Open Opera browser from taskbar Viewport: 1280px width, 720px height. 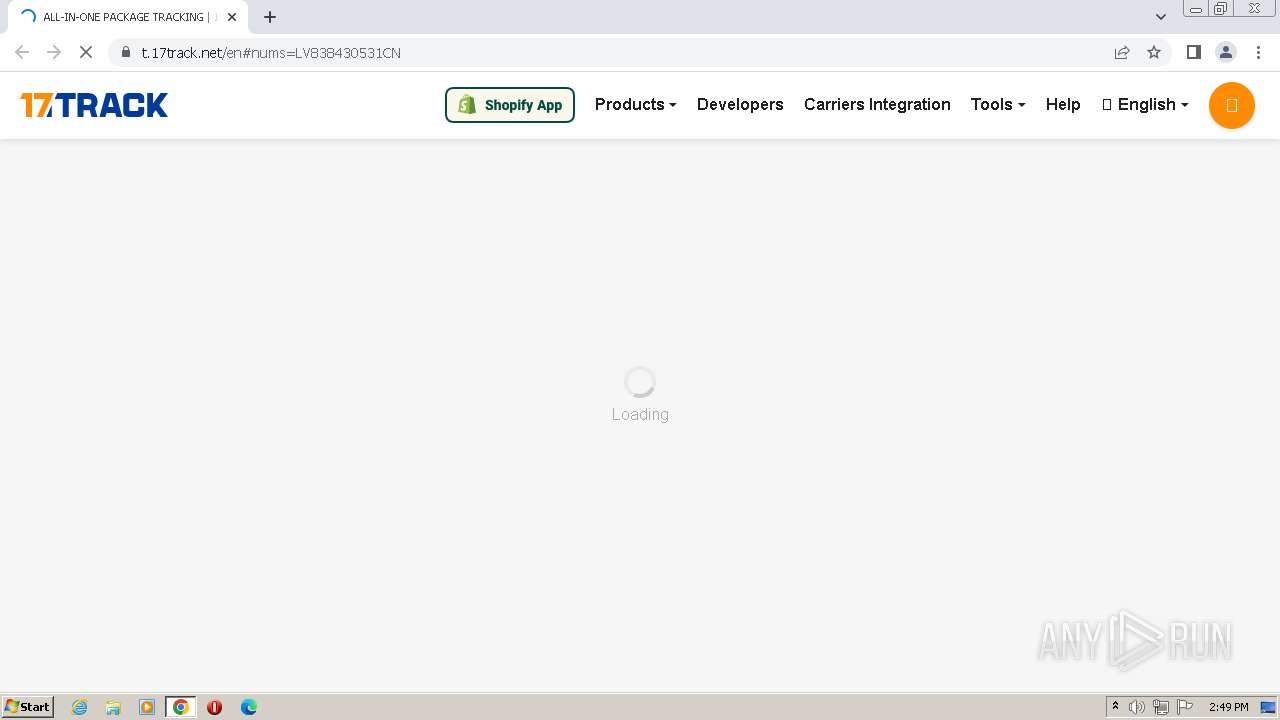click(214, 707)
